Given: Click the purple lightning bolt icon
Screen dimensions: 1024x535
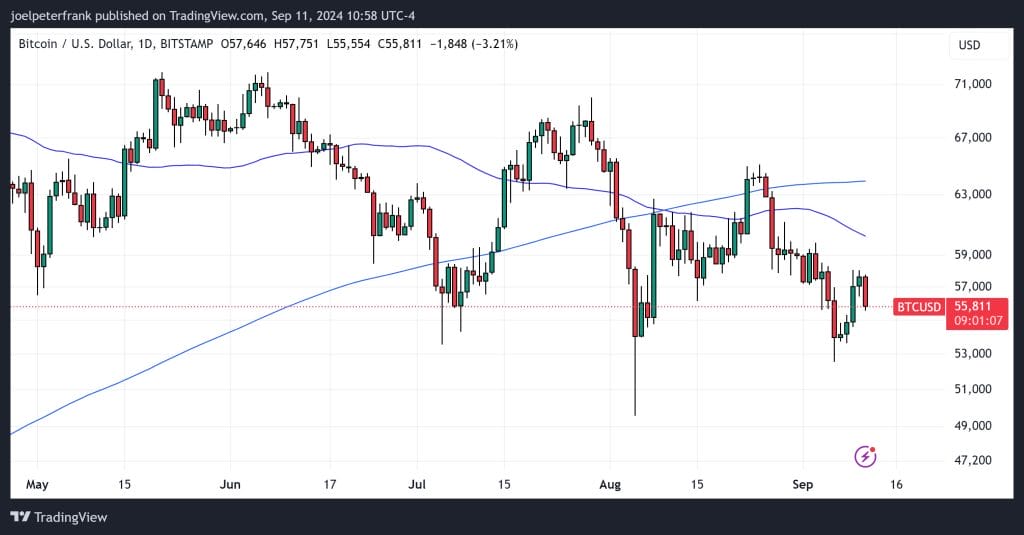Looking at the screenshot, I should click(866, 457).
